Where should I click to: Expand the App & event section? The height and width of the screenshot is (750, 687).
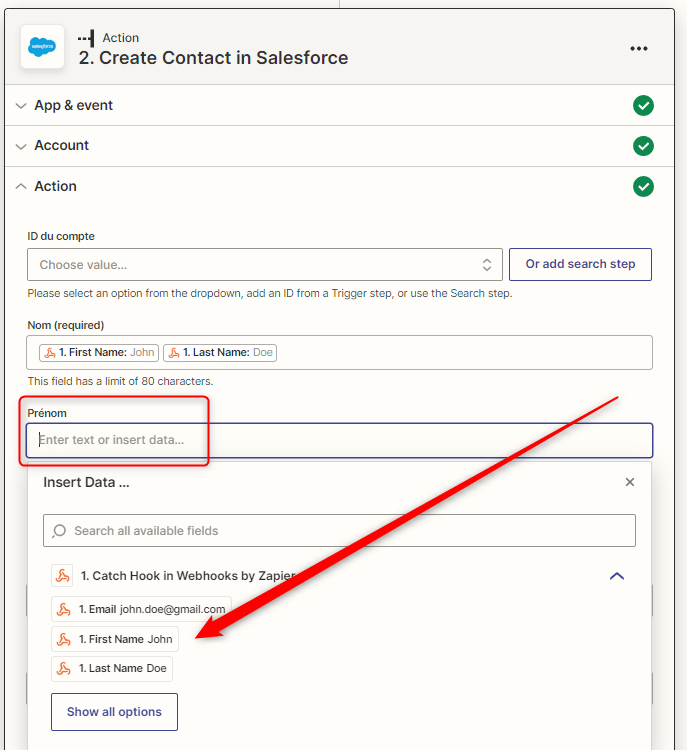coord(21,106)
